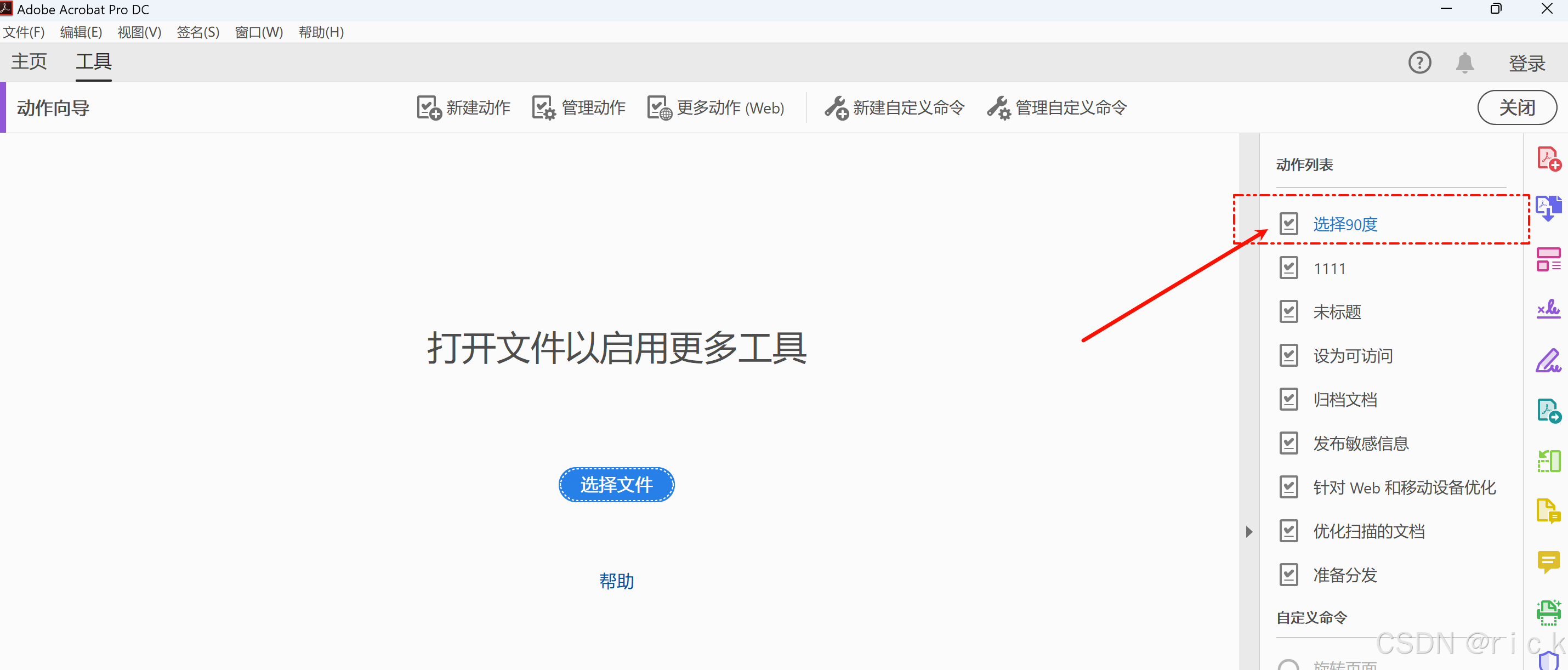Screen dimensions: 1568x670
Task: Click the 关闭 button on toolbar
Action: [1517, 107]
